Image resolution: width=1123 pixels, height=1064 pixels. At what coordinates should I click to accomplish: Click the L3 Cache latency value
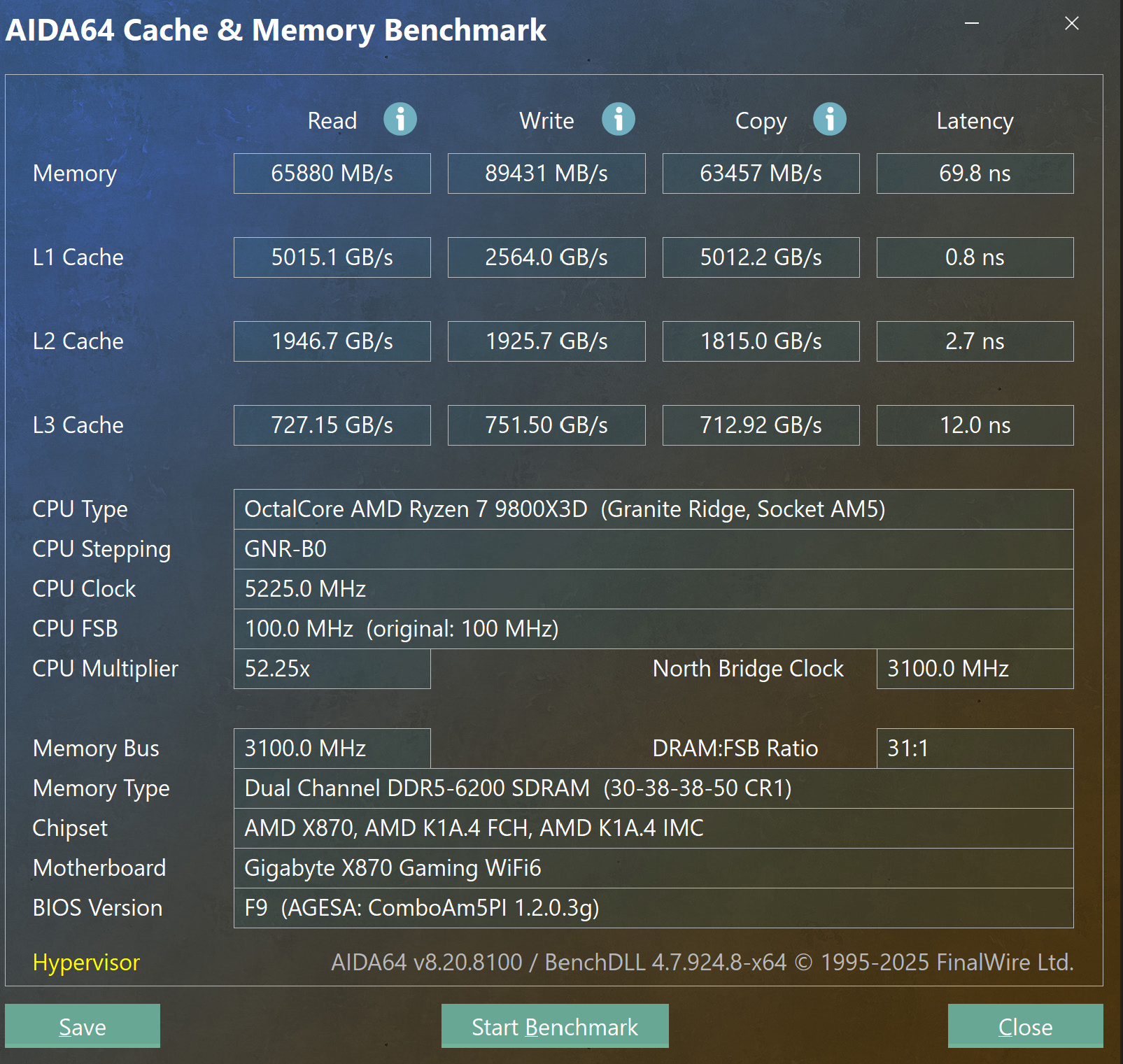pyautogui.click(x=974, y=425)
